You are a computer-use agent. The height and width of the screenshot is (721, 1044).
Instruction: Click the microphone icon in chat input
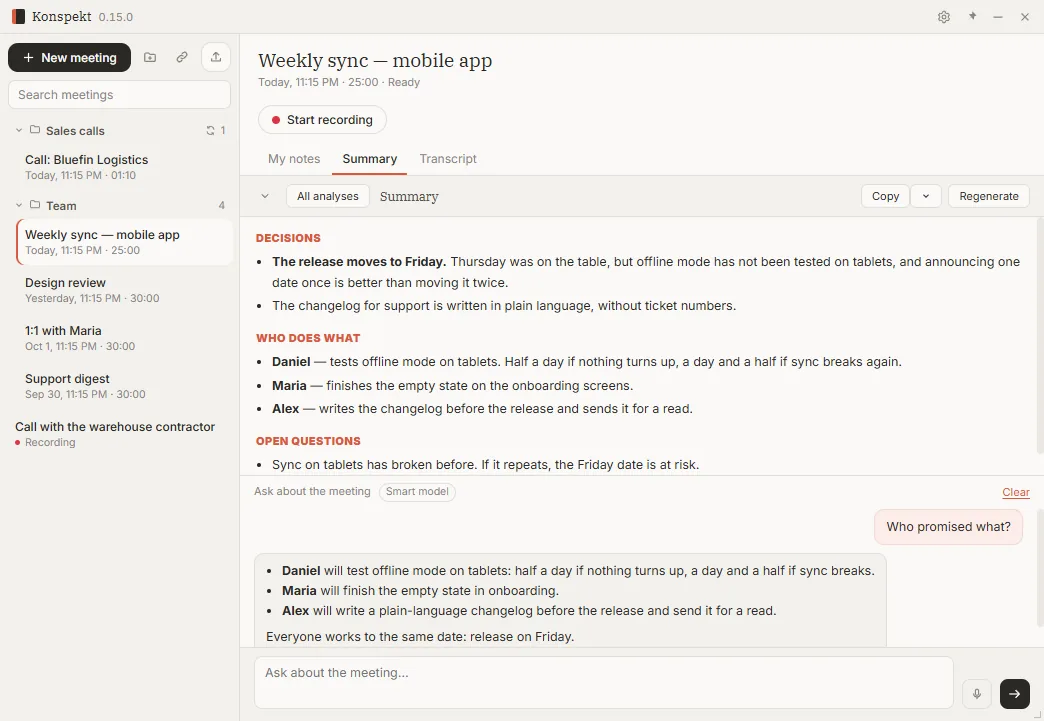click(x=977, y=694)
